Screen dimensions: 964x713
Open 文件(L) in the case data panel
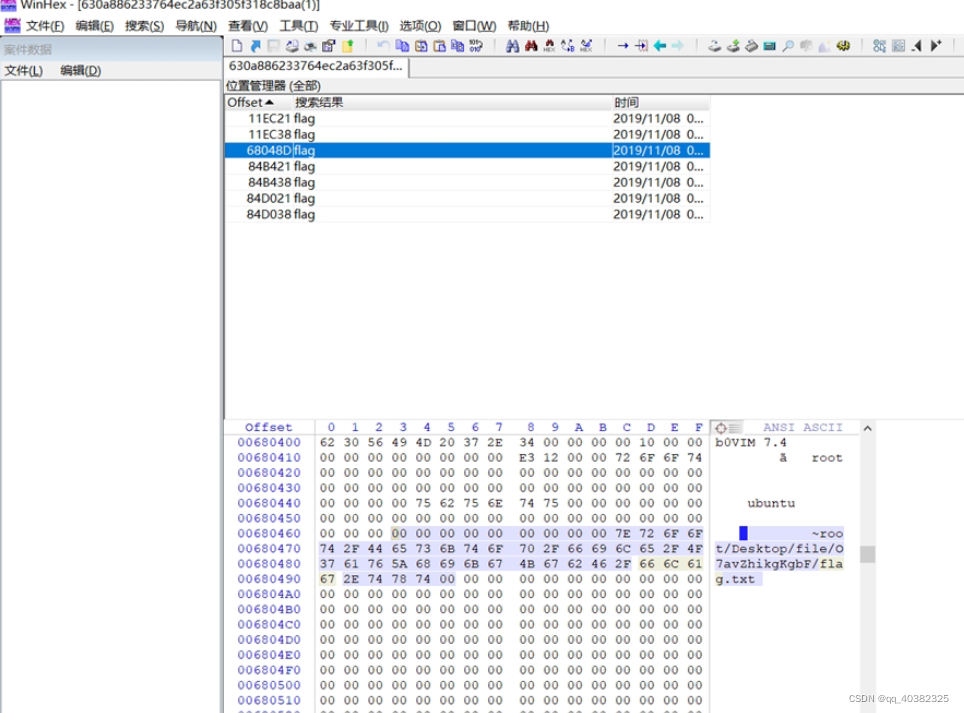click(24, 71)
